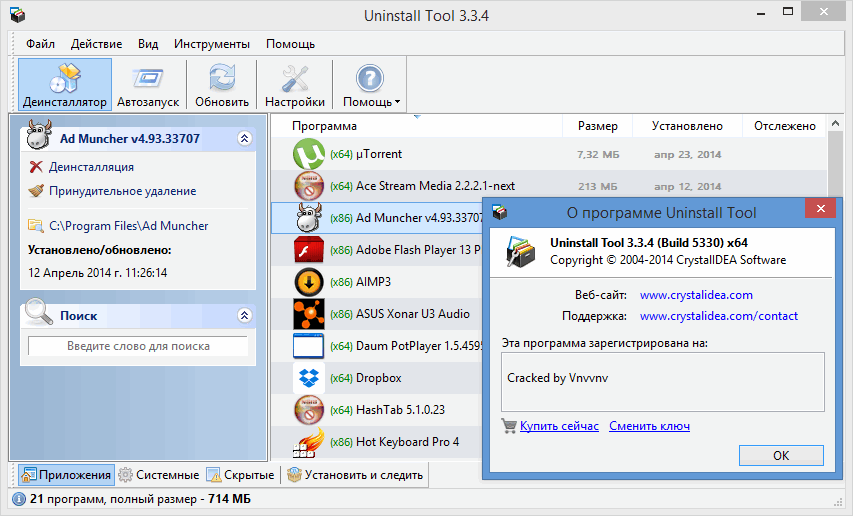The image size is (853, 516).
Task: Click the Обновить refresh icon
Action: tap(222, 77)
